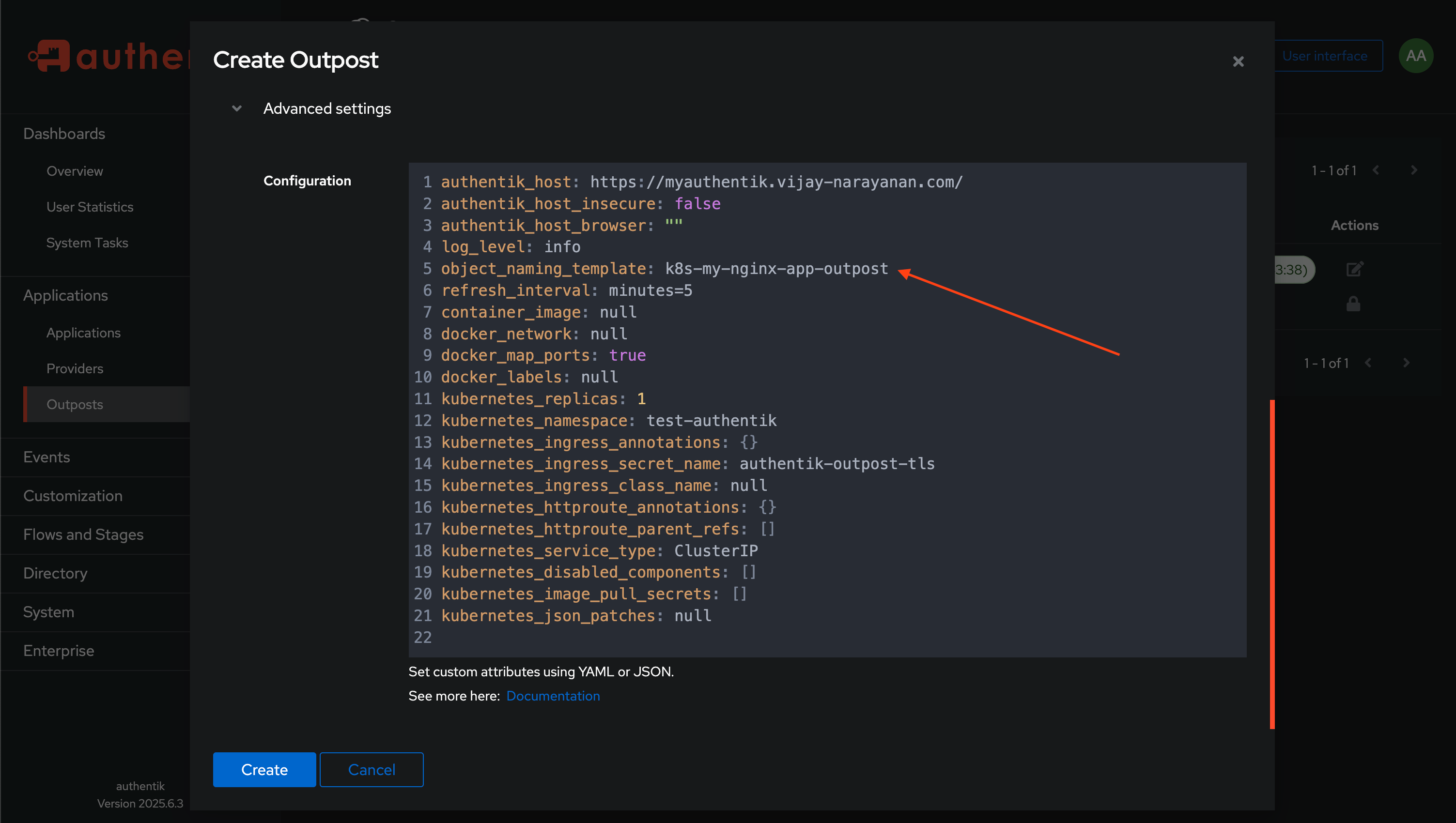The width and height of the screenshot is (1456, 823).
Task: Click the log_level: info line
Action: (x=511, y=247)
